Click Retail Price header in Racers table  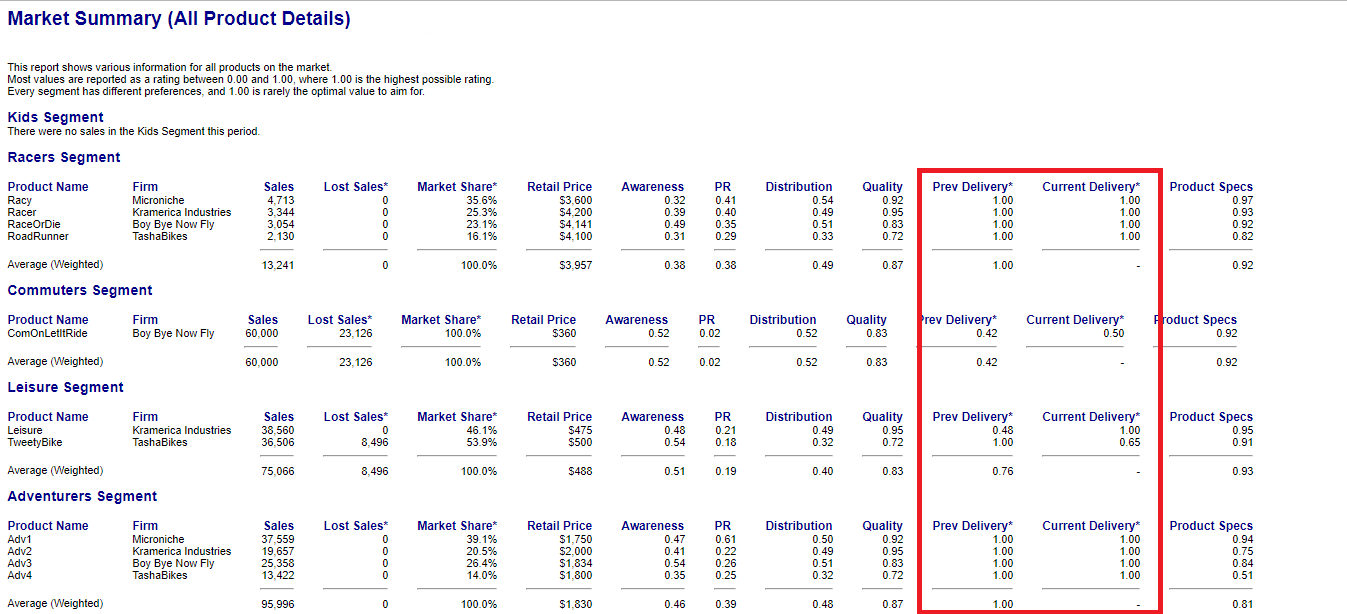point(559,187)
